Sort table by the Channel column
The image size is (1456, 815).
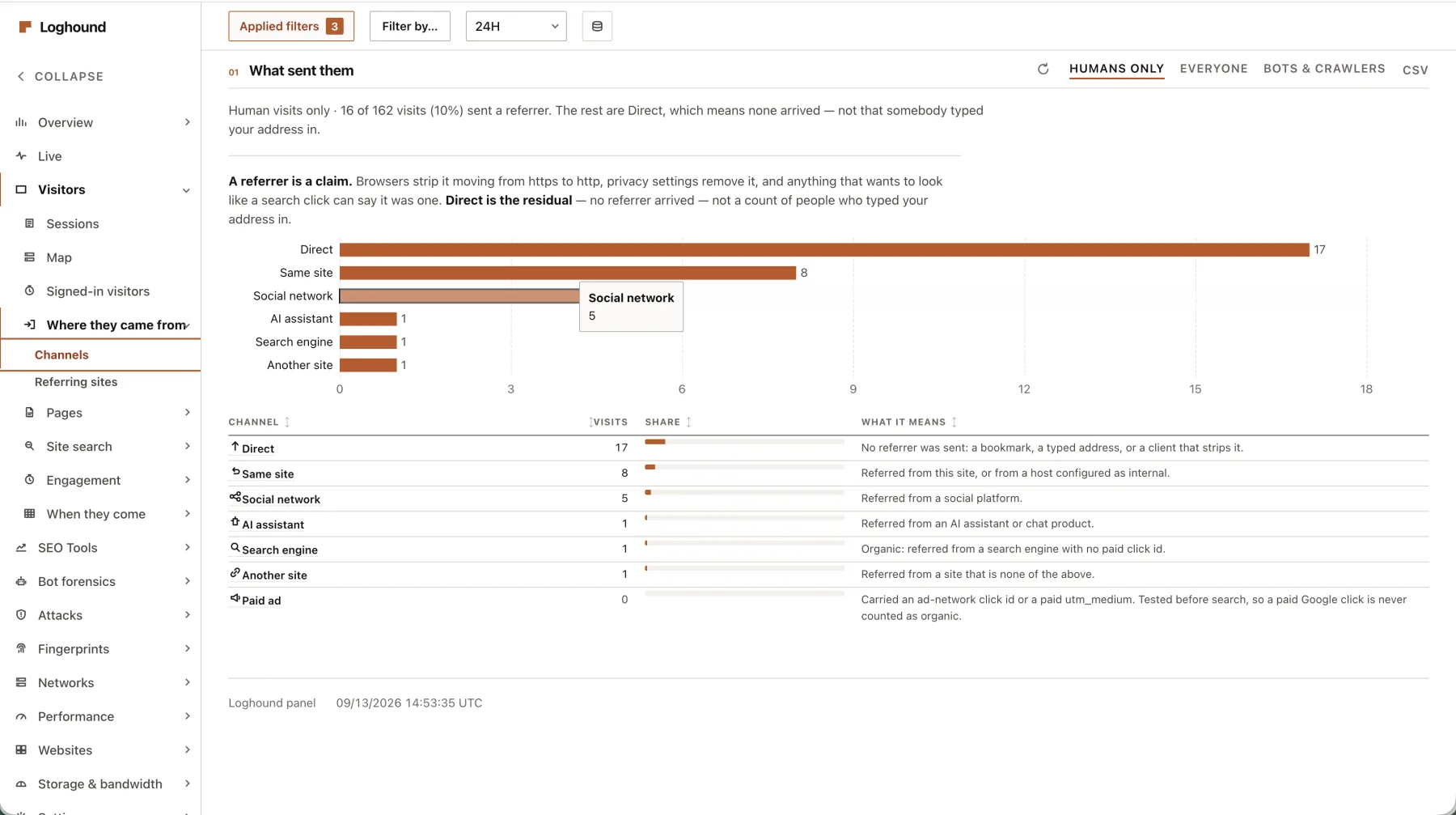259,422
